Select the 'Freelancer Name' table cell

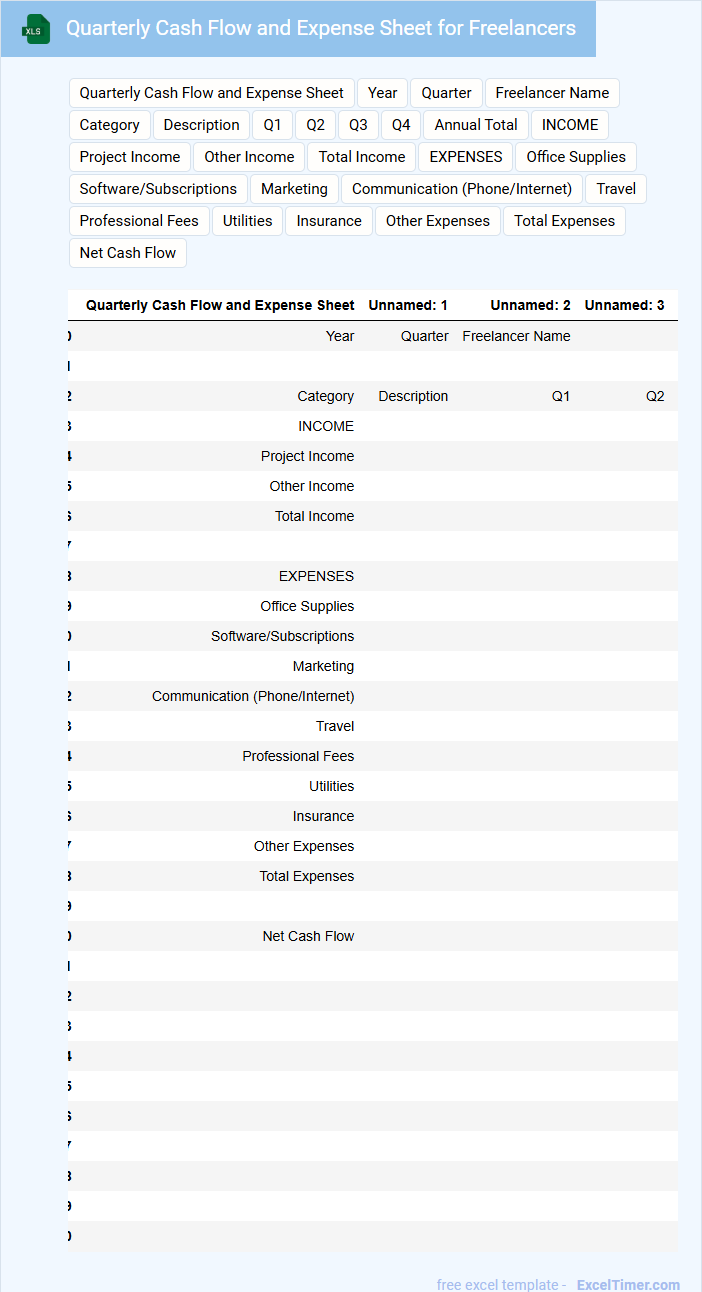[x=517, y=336]
